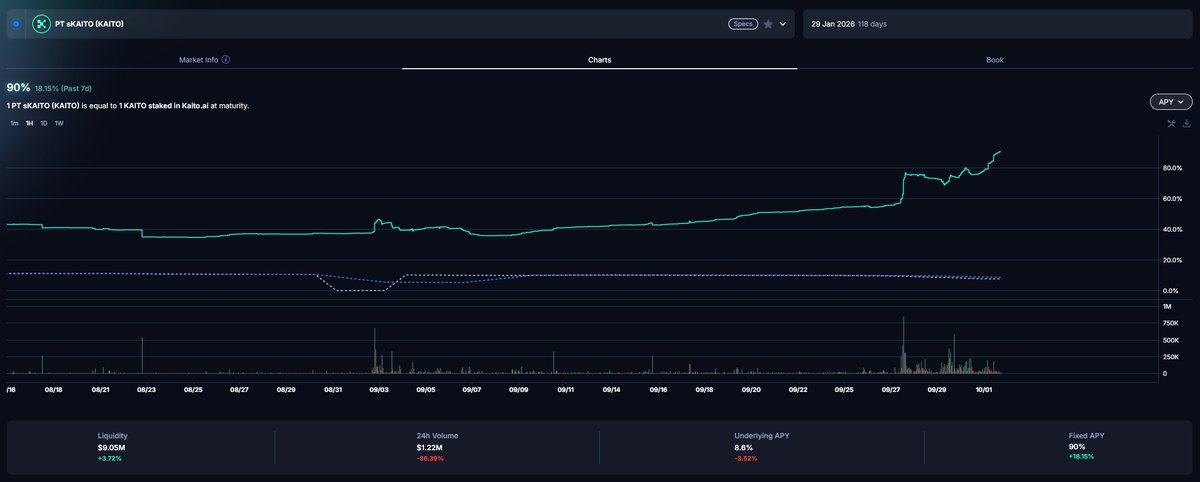This screenshot has height=482, width=1200.
Task: Select the Charts tab
Action: pyautogui.click(x=599, y=60)
